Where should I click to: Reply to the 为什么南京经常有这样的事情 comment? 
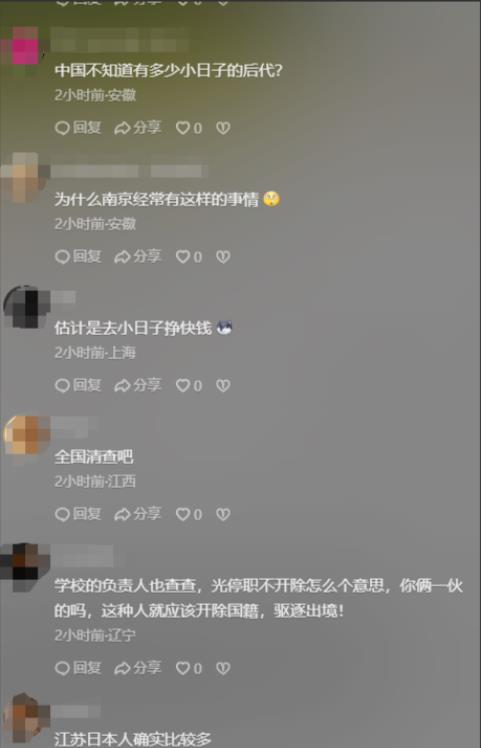(78, 257)
